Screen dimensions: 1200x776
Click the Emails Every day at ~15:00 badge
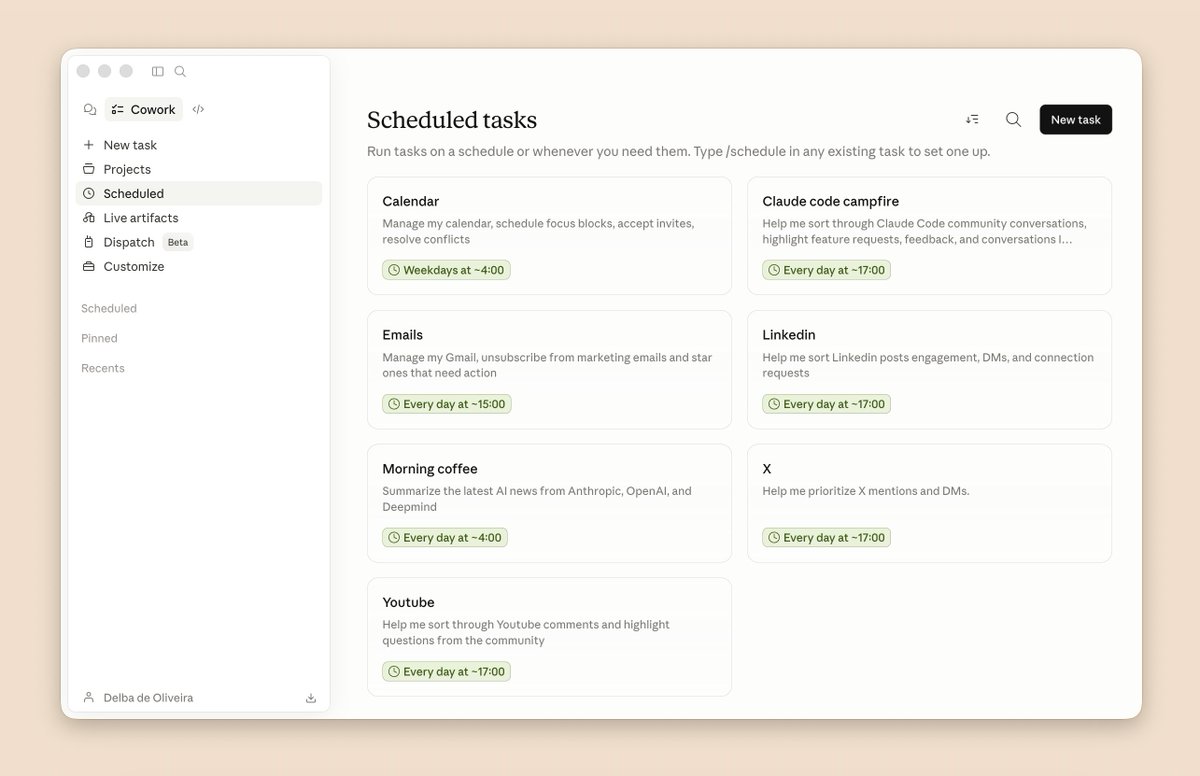point(447,404)
